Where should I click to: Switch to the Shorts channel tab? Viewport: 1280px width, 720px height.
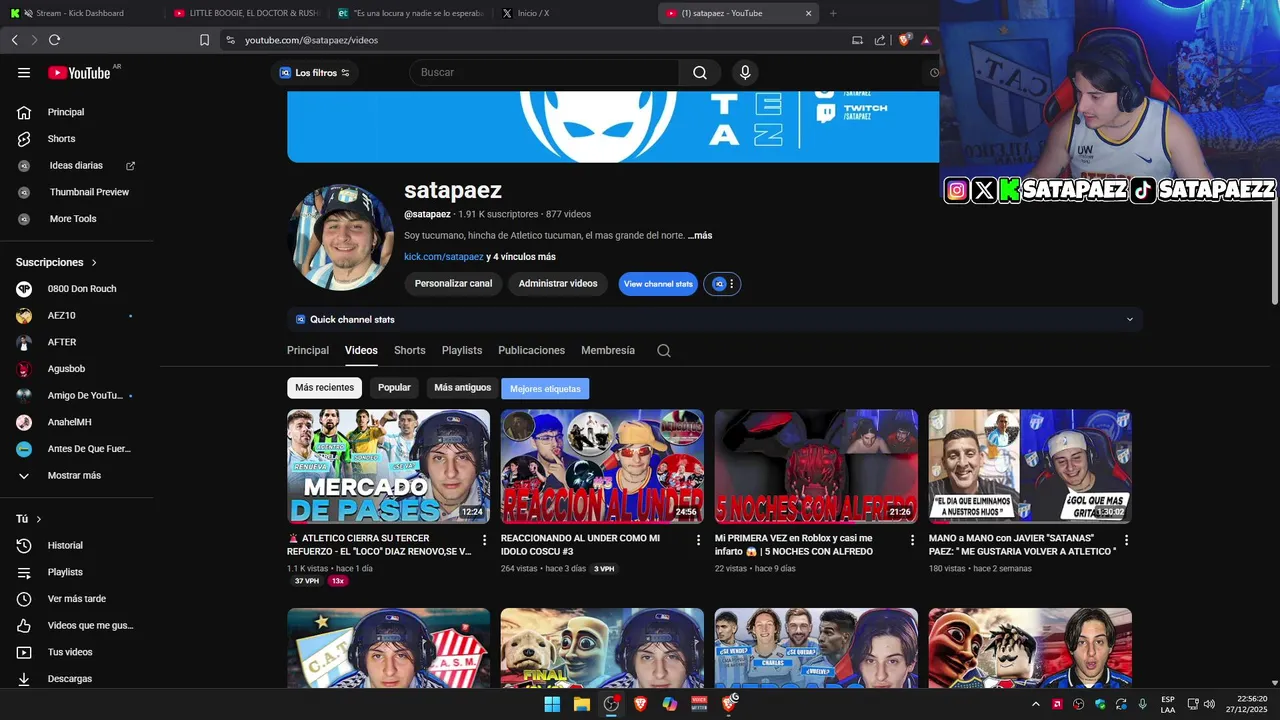410,351
